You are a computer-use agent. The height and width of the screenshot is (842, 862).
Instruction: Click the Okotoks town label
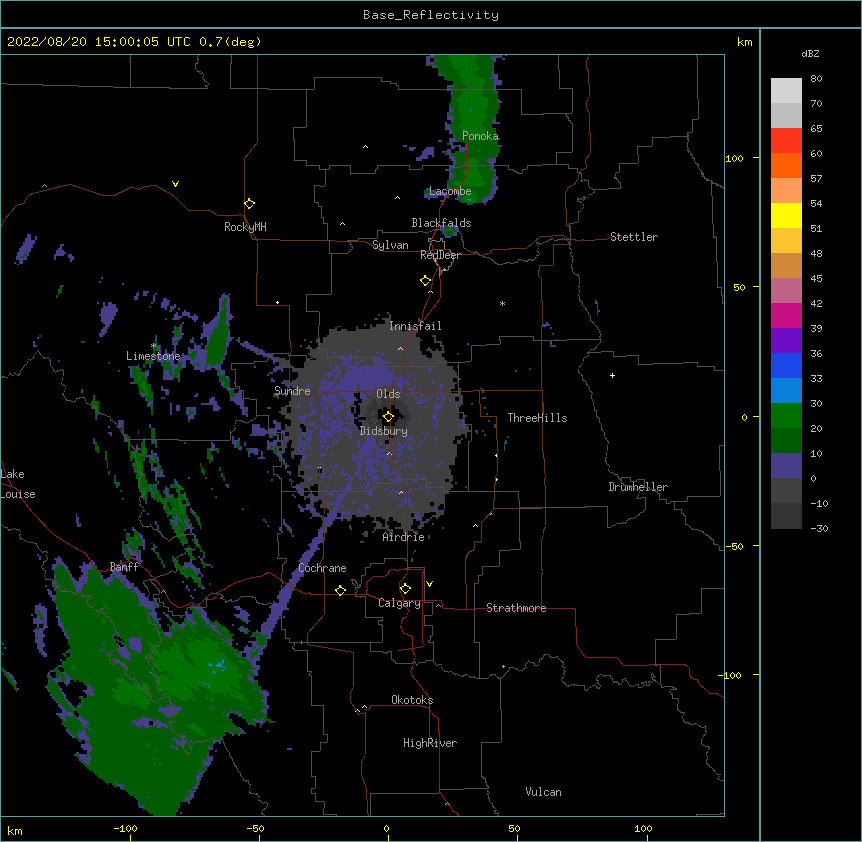click(412, 700)
